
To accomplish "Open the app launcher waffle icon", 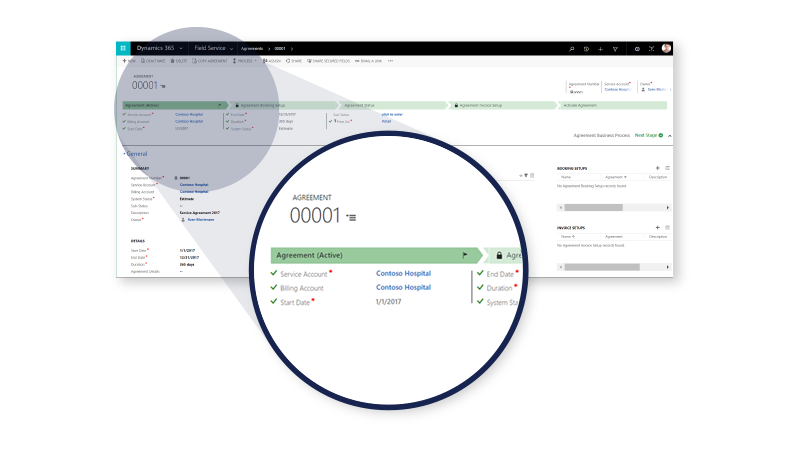I will click(123, 48).
